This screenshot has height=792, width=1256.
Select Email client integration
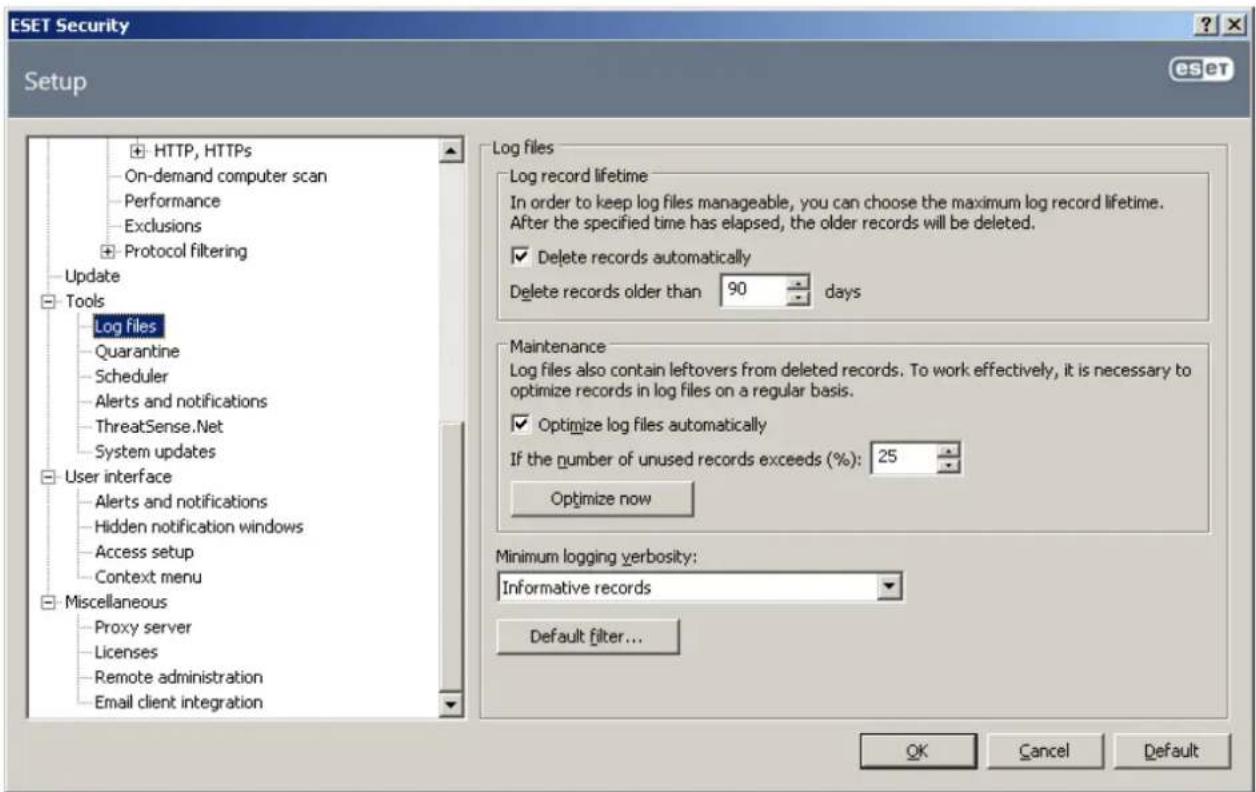click(x=178, y=702)
